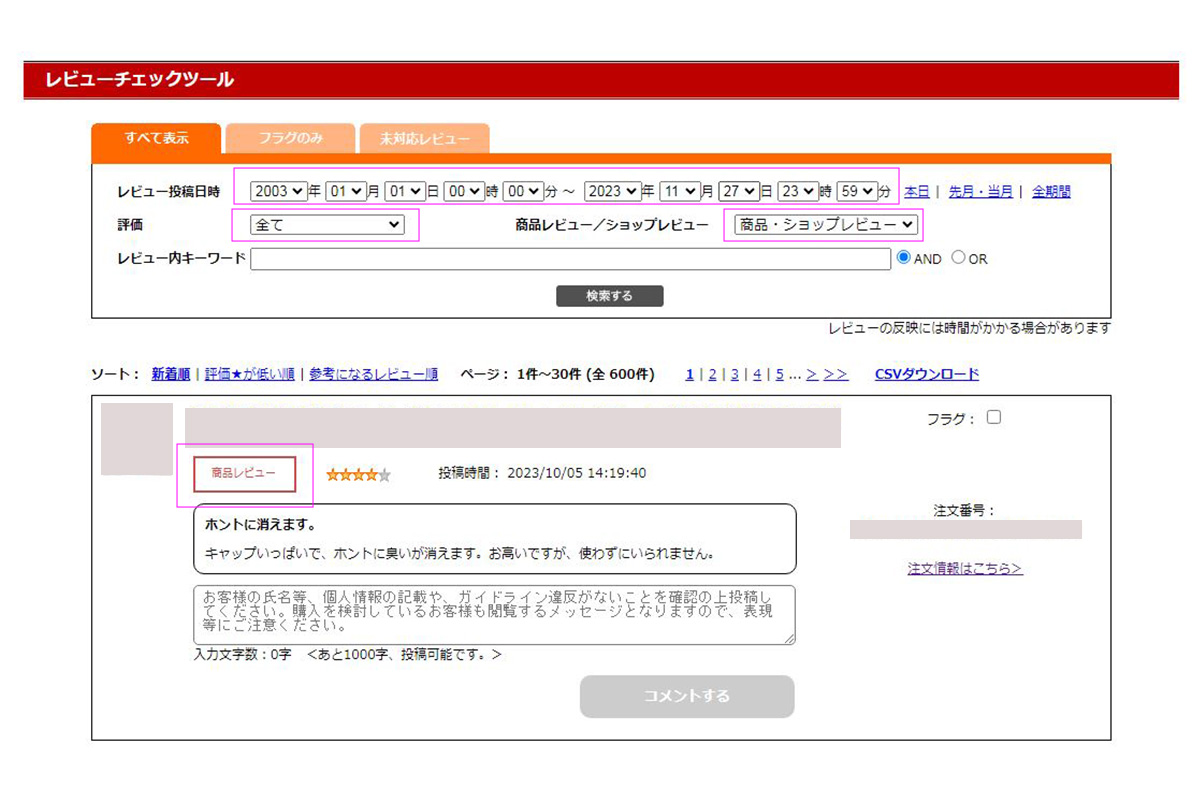Select the AND radio button
The image size is (1200, 800).
tap(904, 257)
